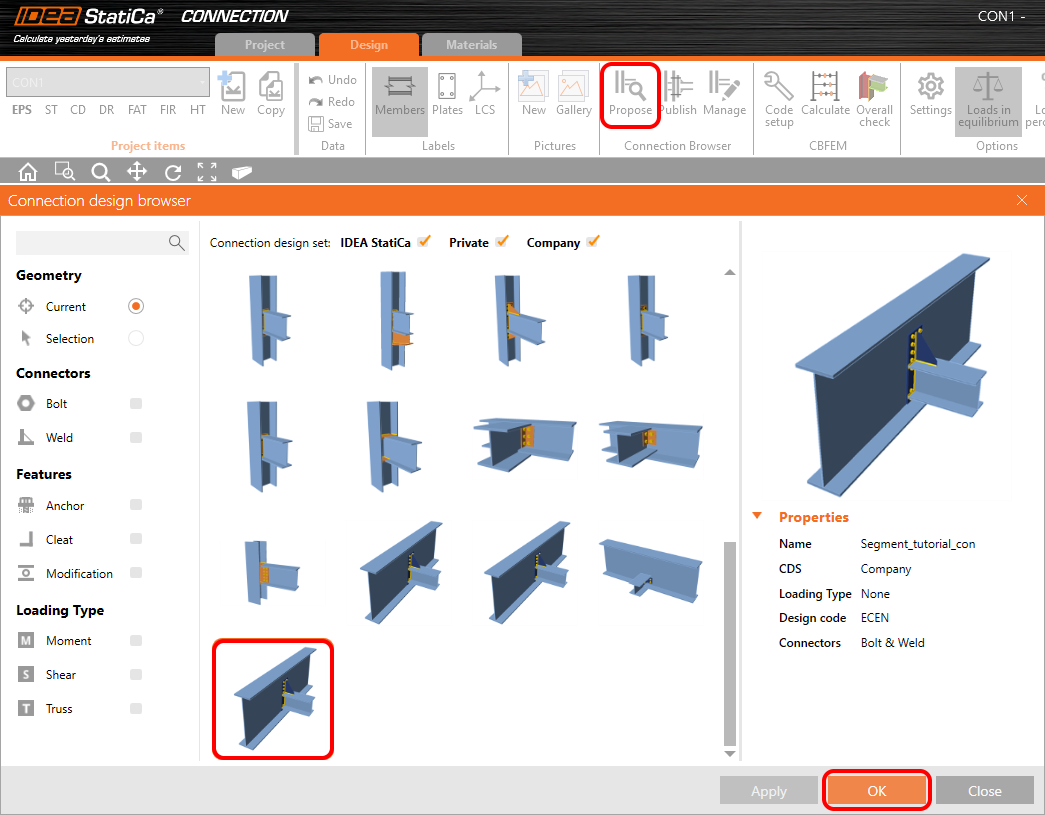The width and height of the screenshot is (1045, 815).
Task: Save the project data
Action: pyautogui.click(x=331, y=124)
